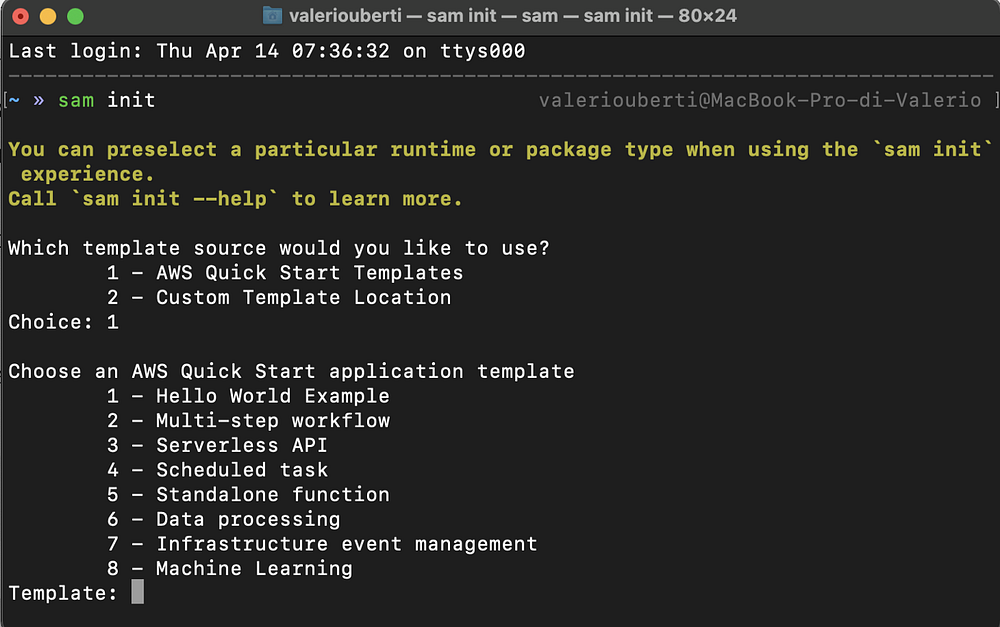Viewport: 1000px width, 627px height.
Task: Click the cursor block after 'Template:'
Action: [x=137, y=593]
